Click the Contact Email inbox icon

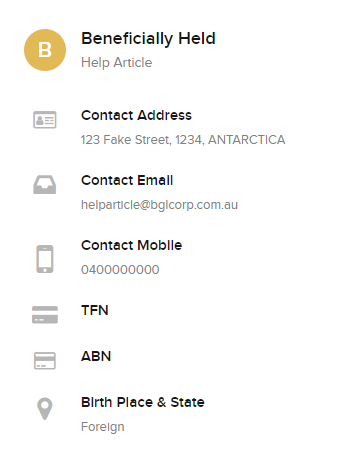45,185
